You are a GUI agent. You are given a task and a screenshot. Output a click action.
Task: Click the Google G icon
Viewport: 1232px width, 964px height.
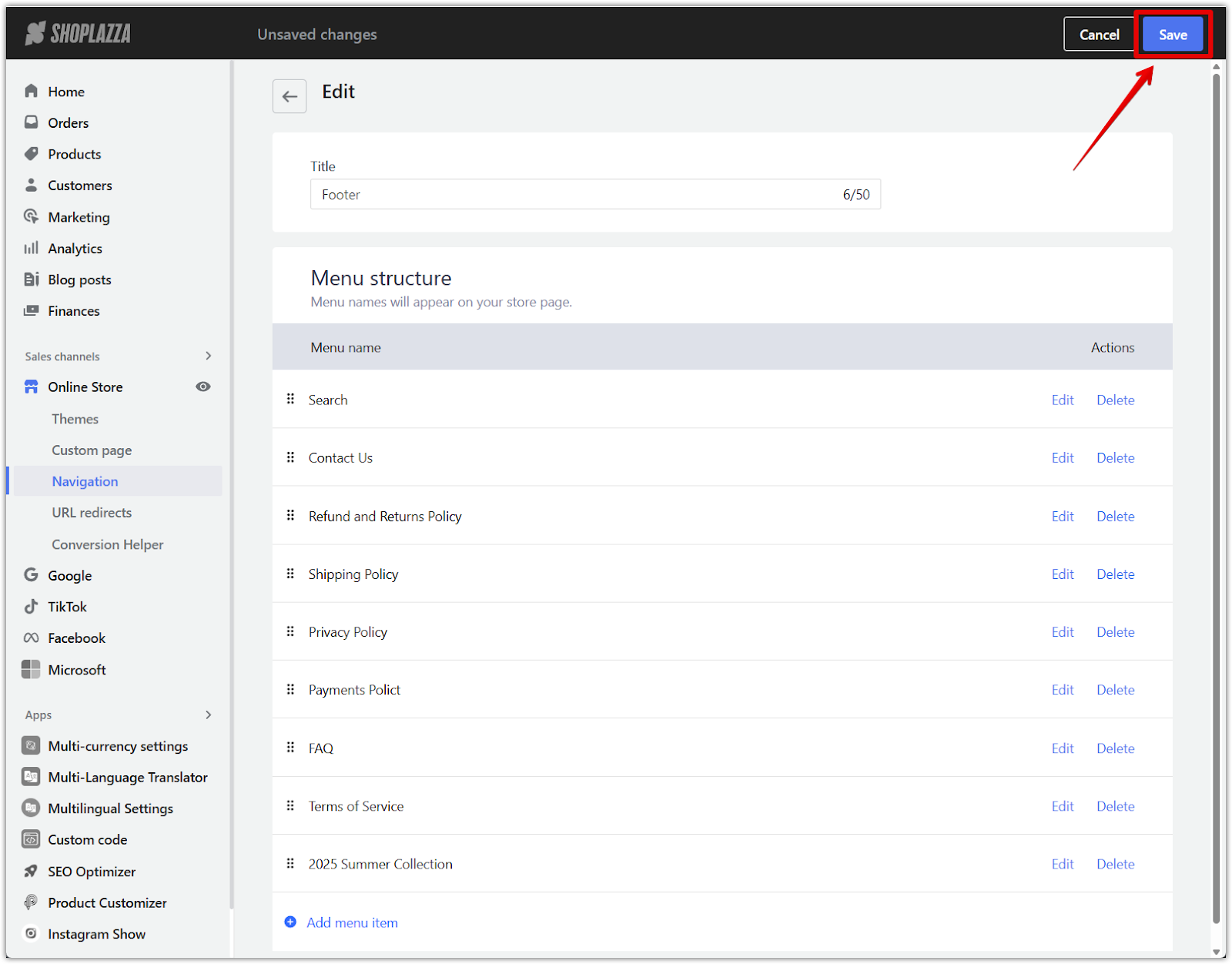tap(31, 574)
